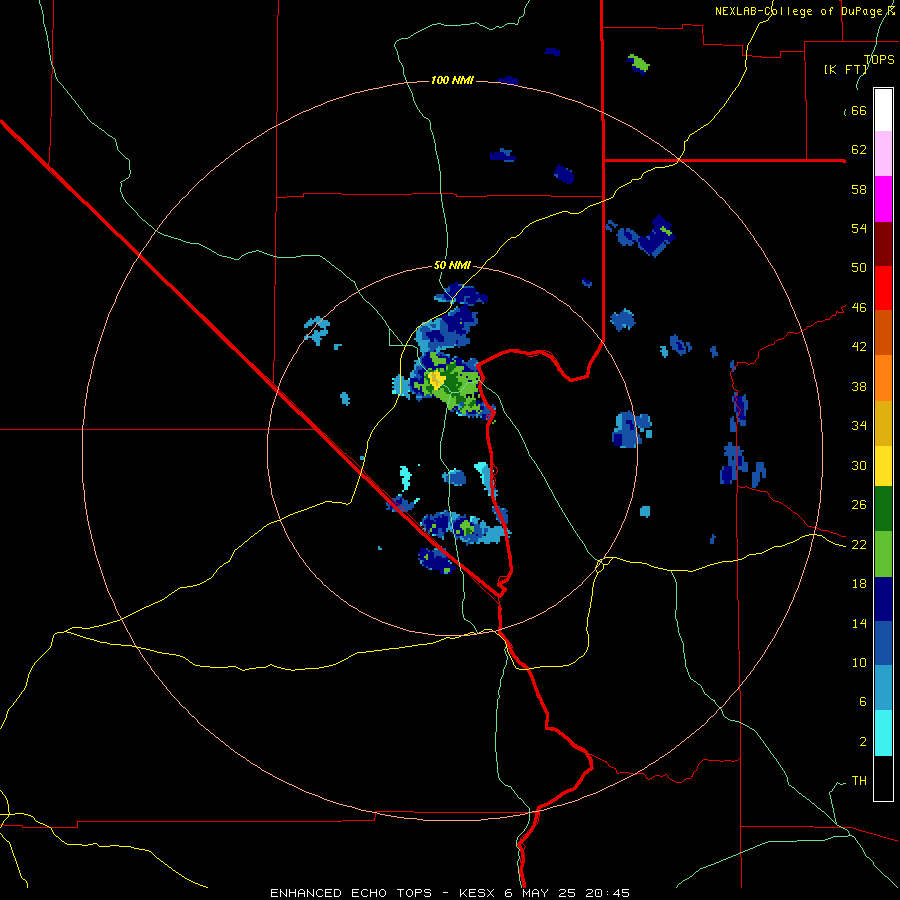Click the dark orange 42-46 kft swatch
The width and height of the screenshot is (900, 900).
click(x=883, y=332)
